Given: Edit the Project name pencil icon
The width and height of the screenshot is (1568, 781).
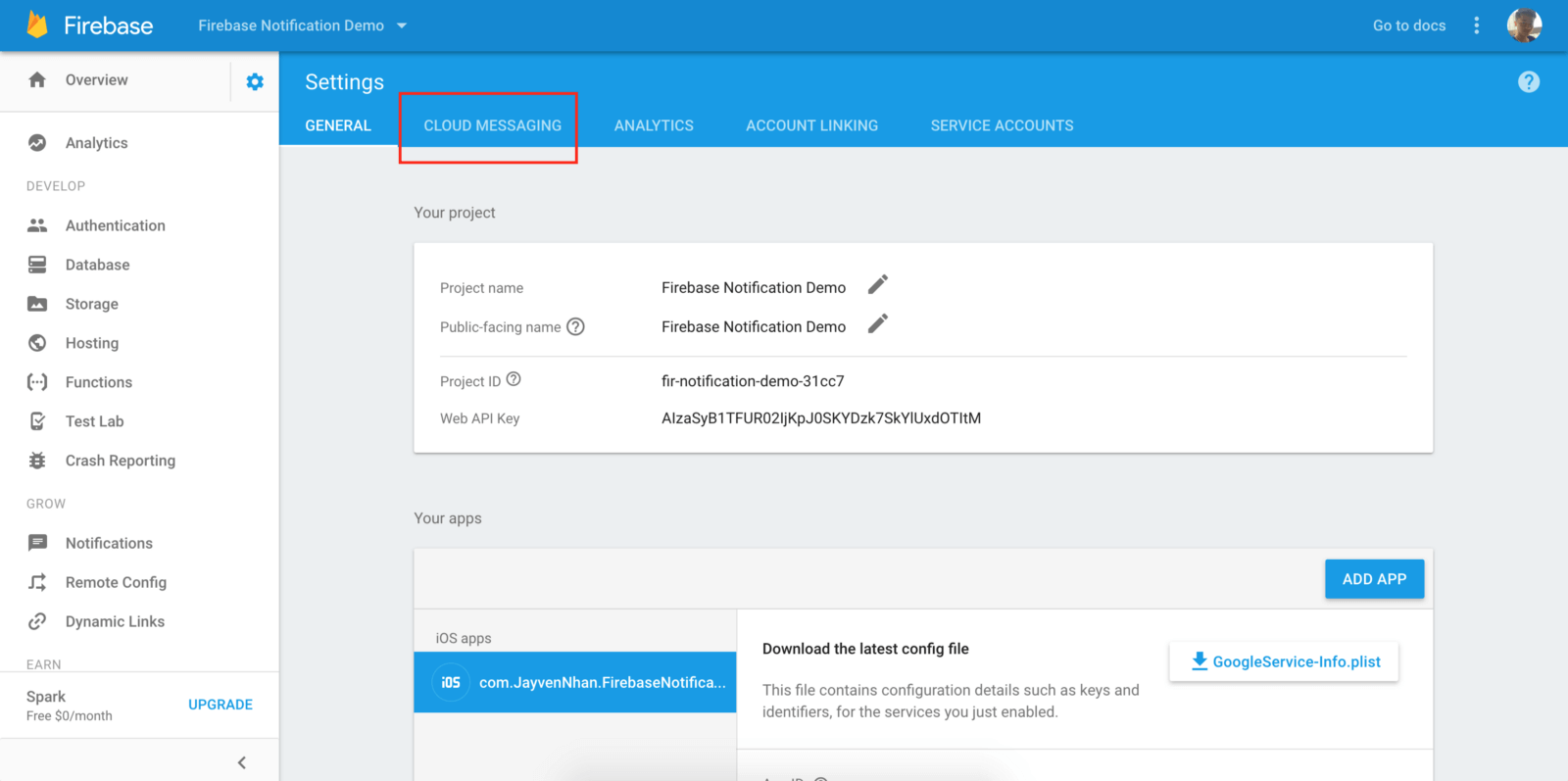Looking at the screenshot, I should 878,284.
